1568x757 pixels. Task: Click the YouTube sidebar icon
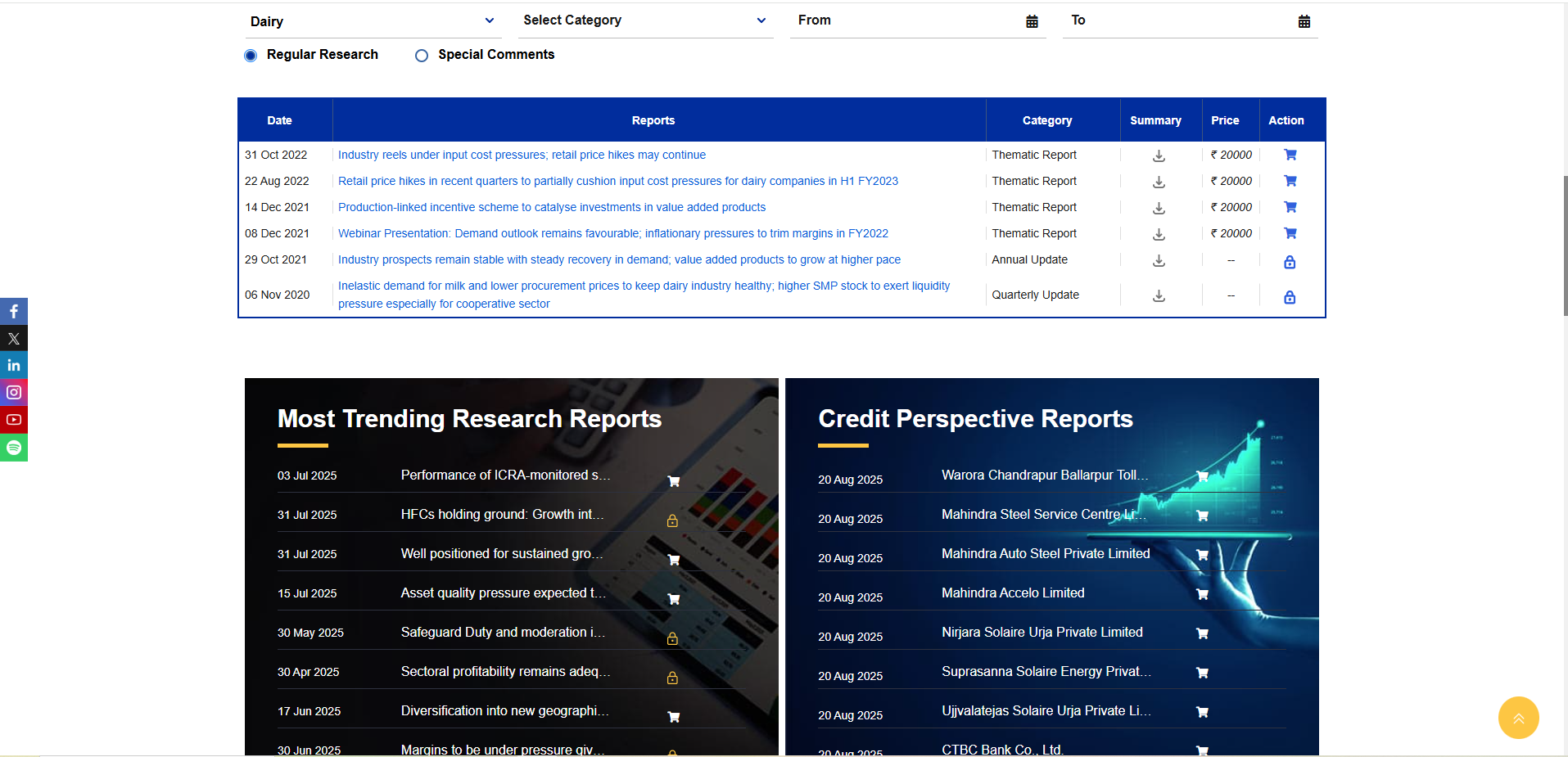14,420
